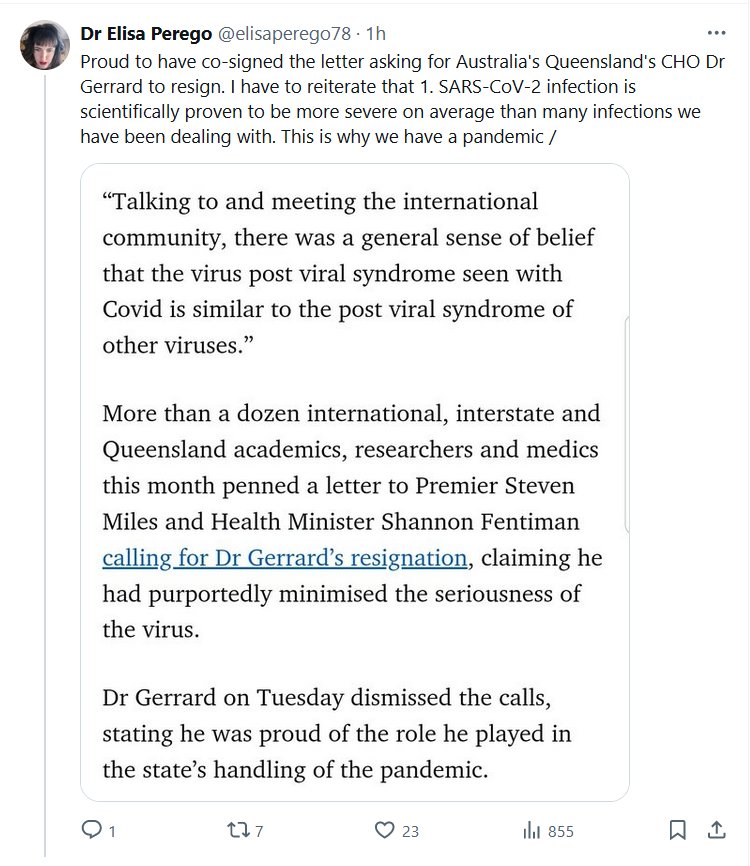Bookmark this tweet
This screenshot has height=866, width=750.
(x=677, y=830)
